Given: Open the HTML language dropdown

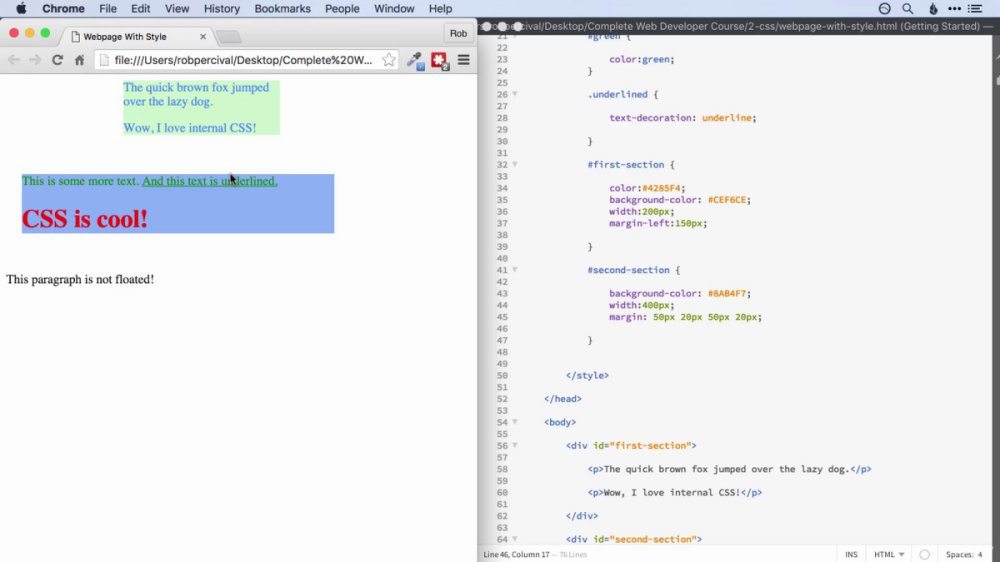Looking at the screenshot, I should pyautogui.click(x=888, y=554).
